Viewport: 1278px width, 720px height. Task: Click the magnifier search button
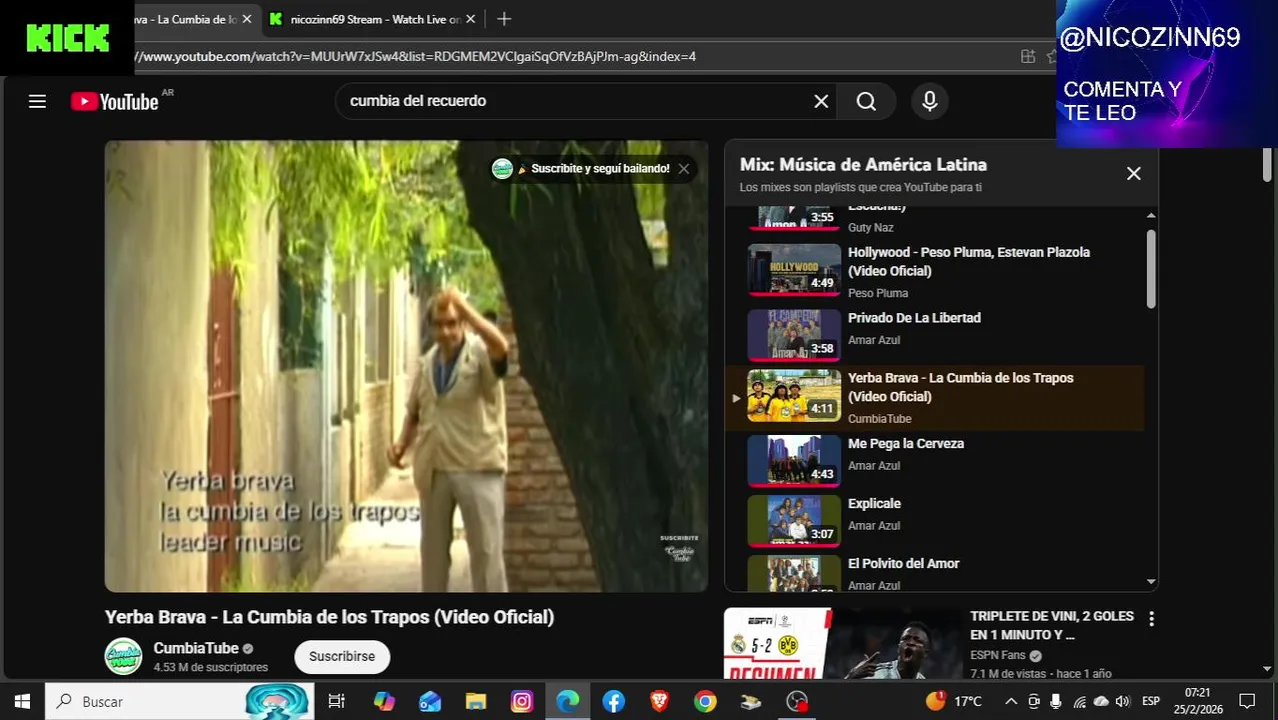pos(866,101)
